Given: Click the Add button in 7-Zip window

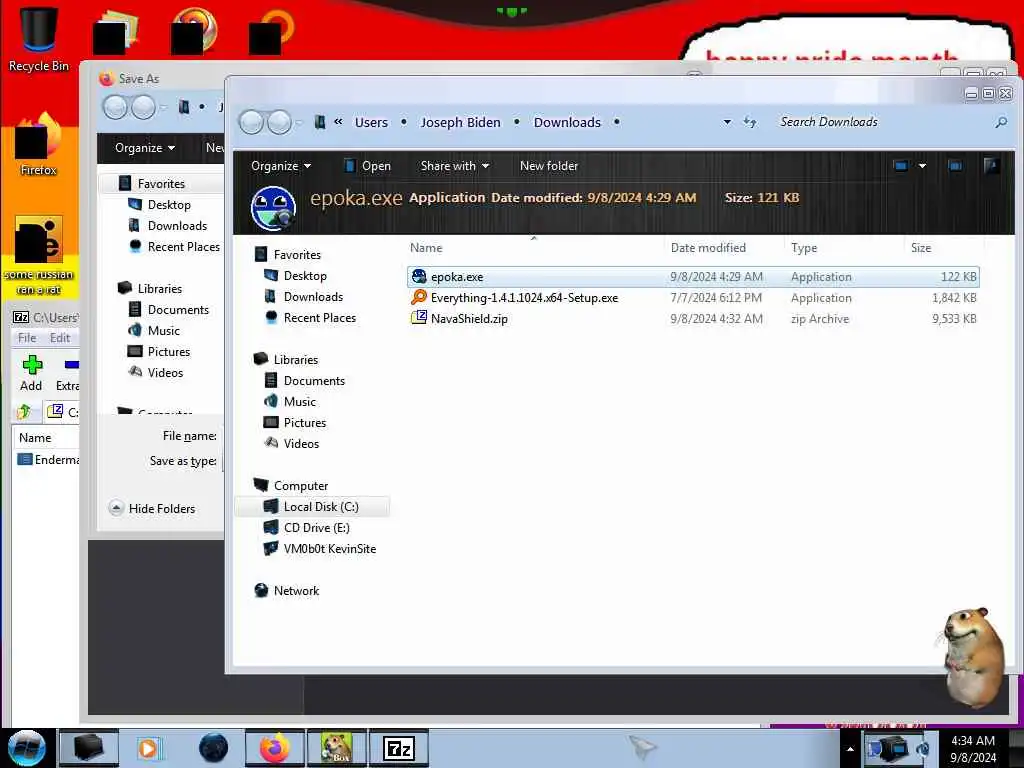Looking at the screenshot, I should click(31, 373).
